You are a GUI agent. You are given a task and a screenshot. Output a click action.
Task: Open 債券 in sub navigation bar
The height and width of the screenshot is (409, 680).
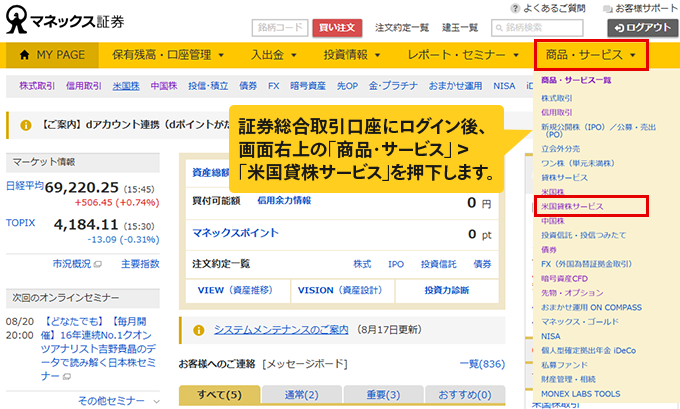coord(248,86)
